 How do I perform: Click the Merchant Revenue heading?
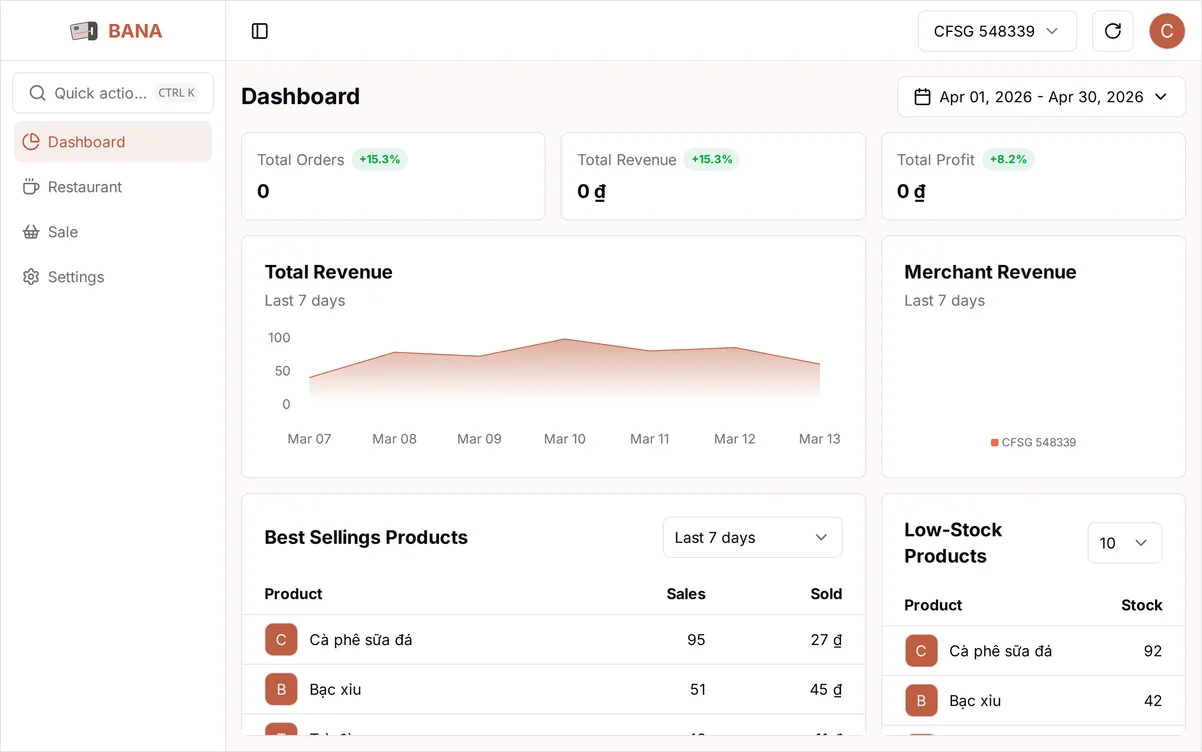pos(990,272)
